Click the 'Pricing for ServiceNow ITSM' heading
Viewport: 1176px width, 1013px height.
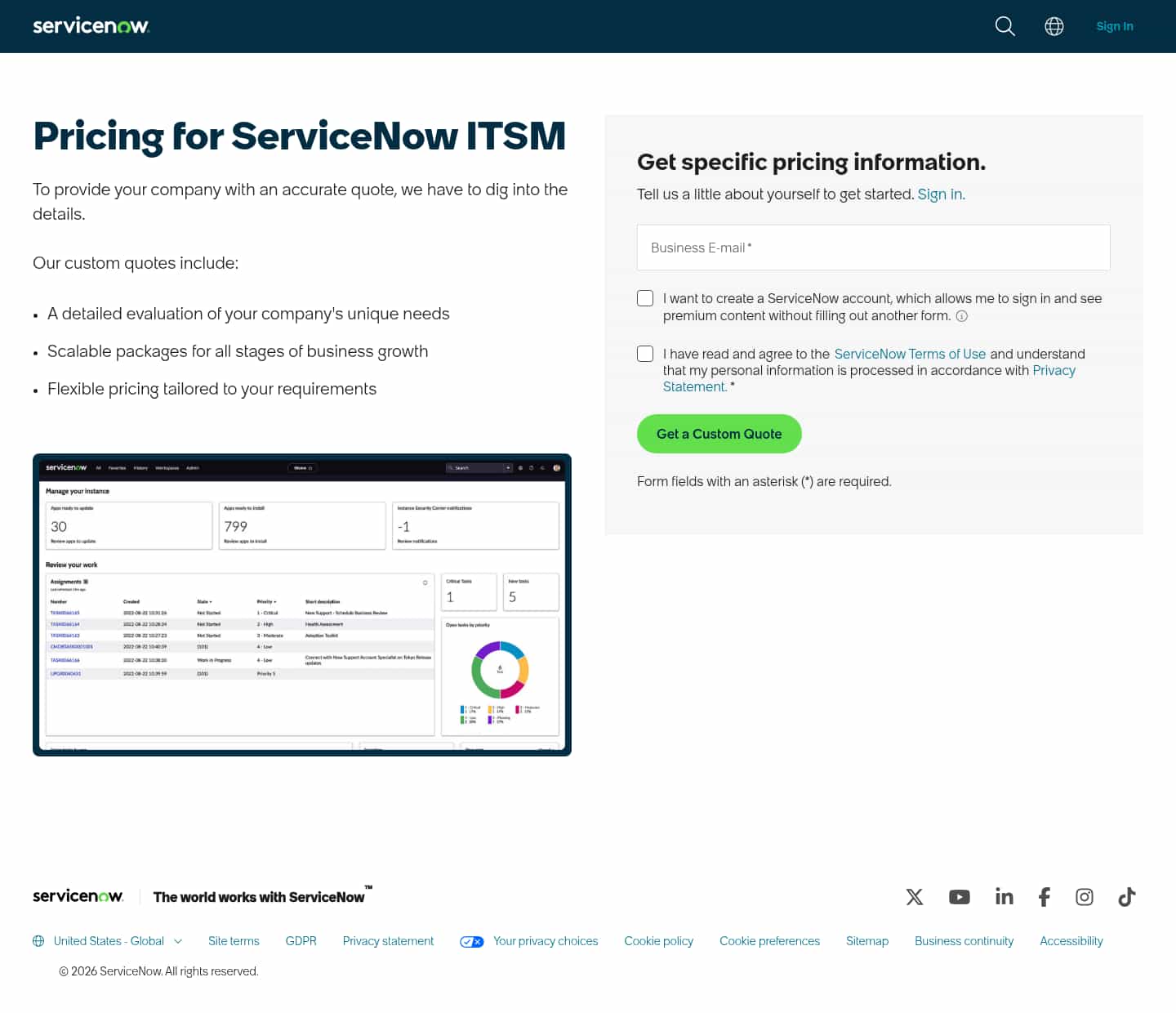pos(300,136)
